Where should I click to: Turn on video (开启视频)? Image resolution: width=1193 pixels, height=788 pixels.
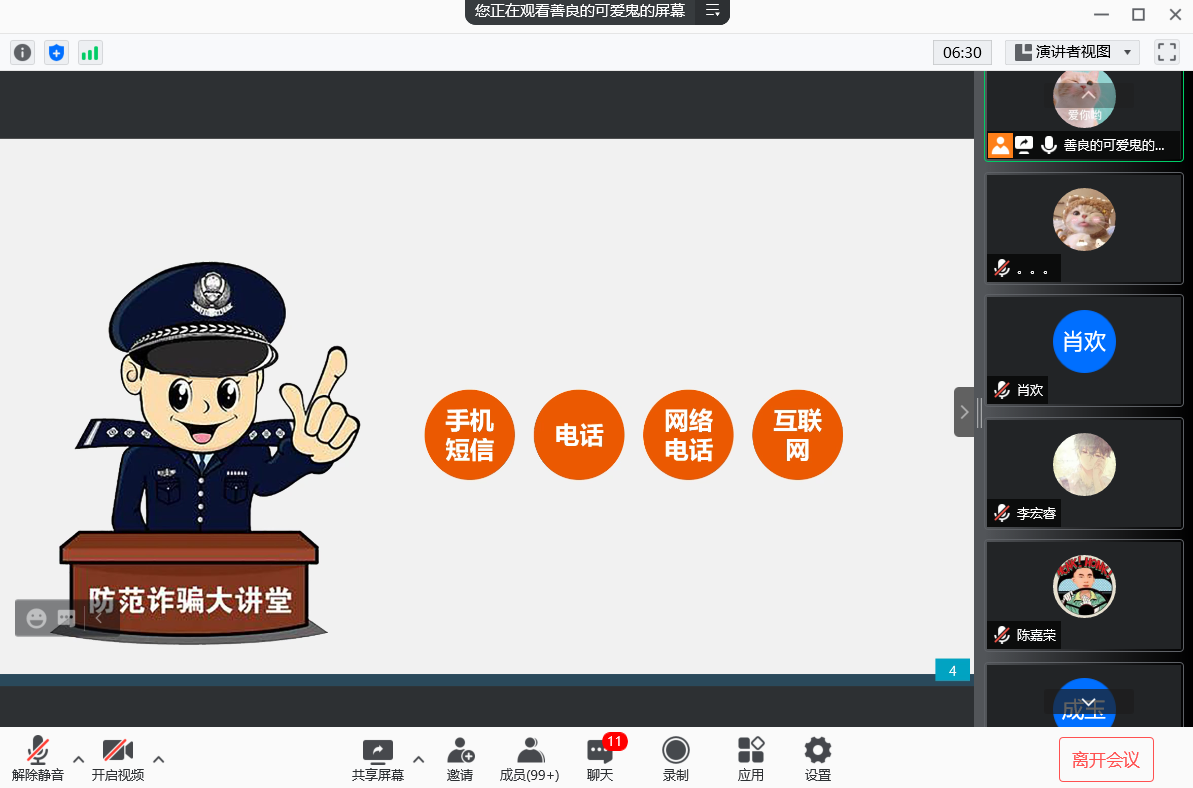pyautogui.click(x=118, y=759)
